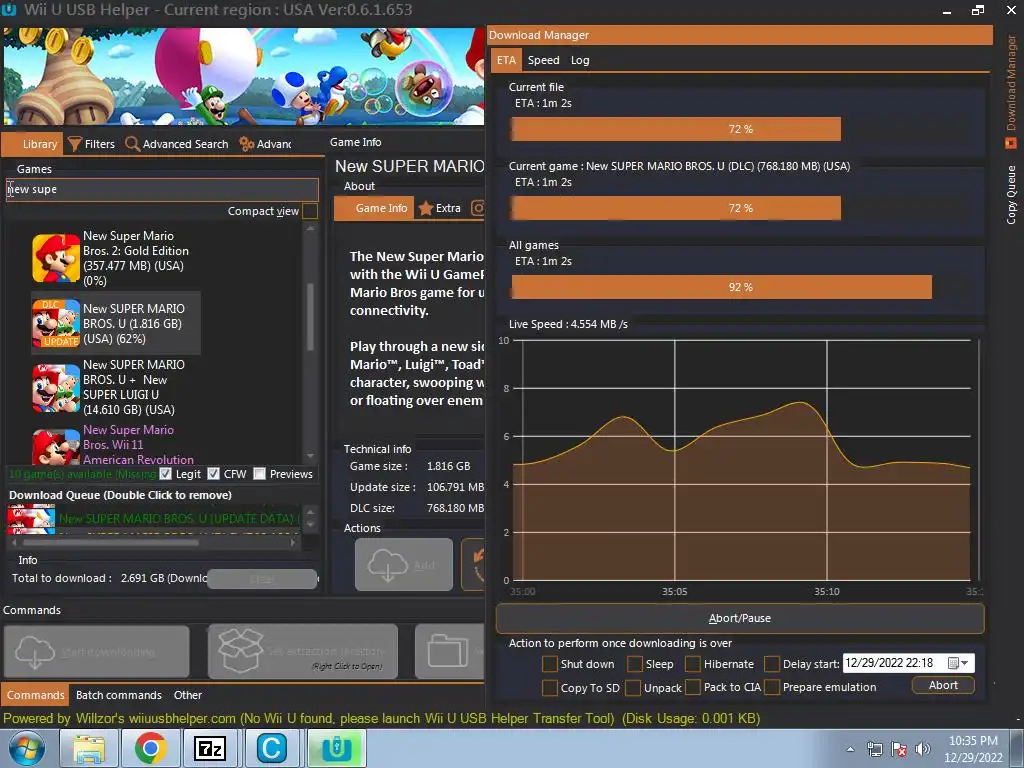
Task: Click the orange Download Manager sidebar icon
Action: [x=1011, y=142]
